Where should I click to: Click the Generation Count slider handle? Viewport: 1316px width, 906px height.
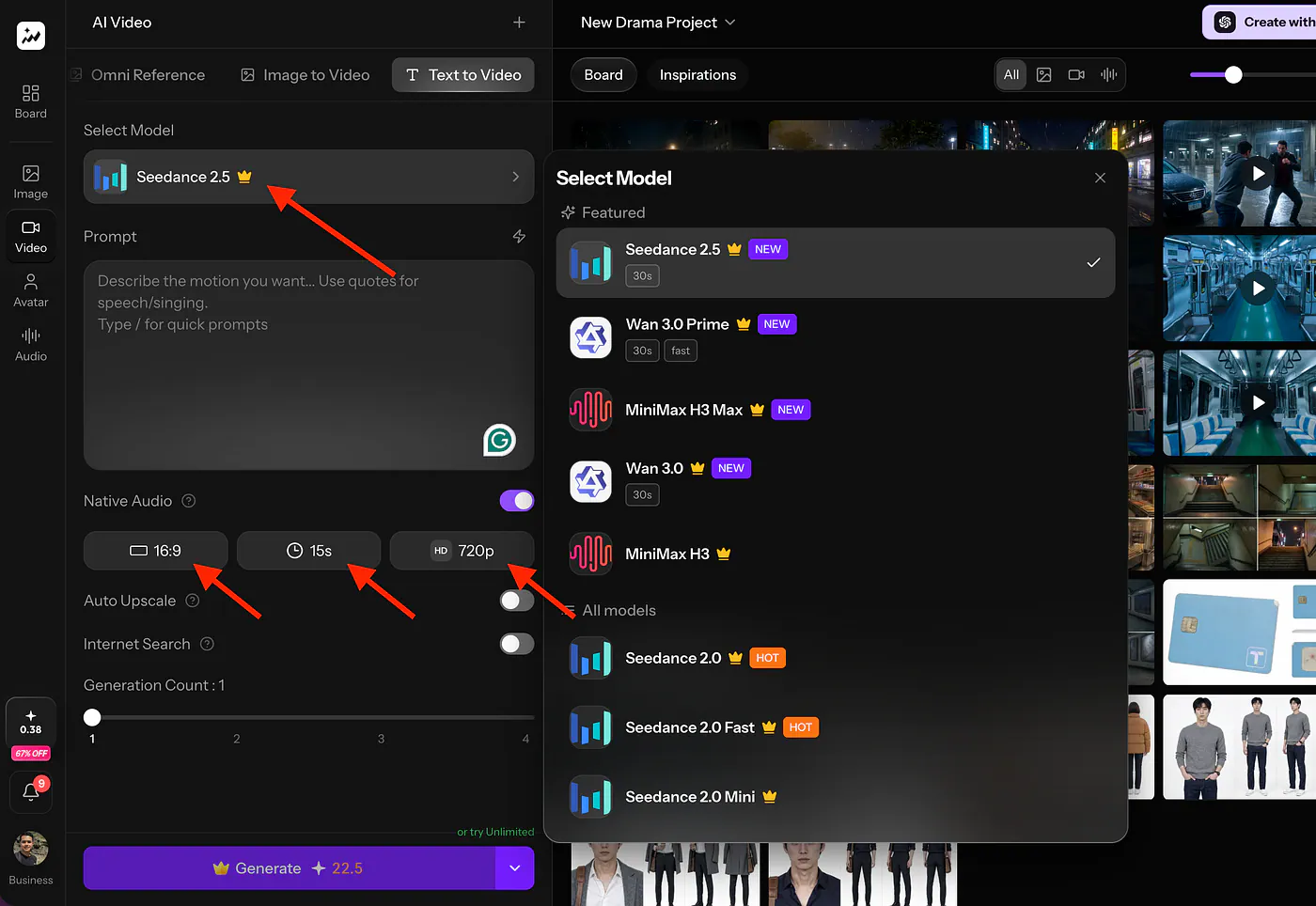[x=92, y=717]
